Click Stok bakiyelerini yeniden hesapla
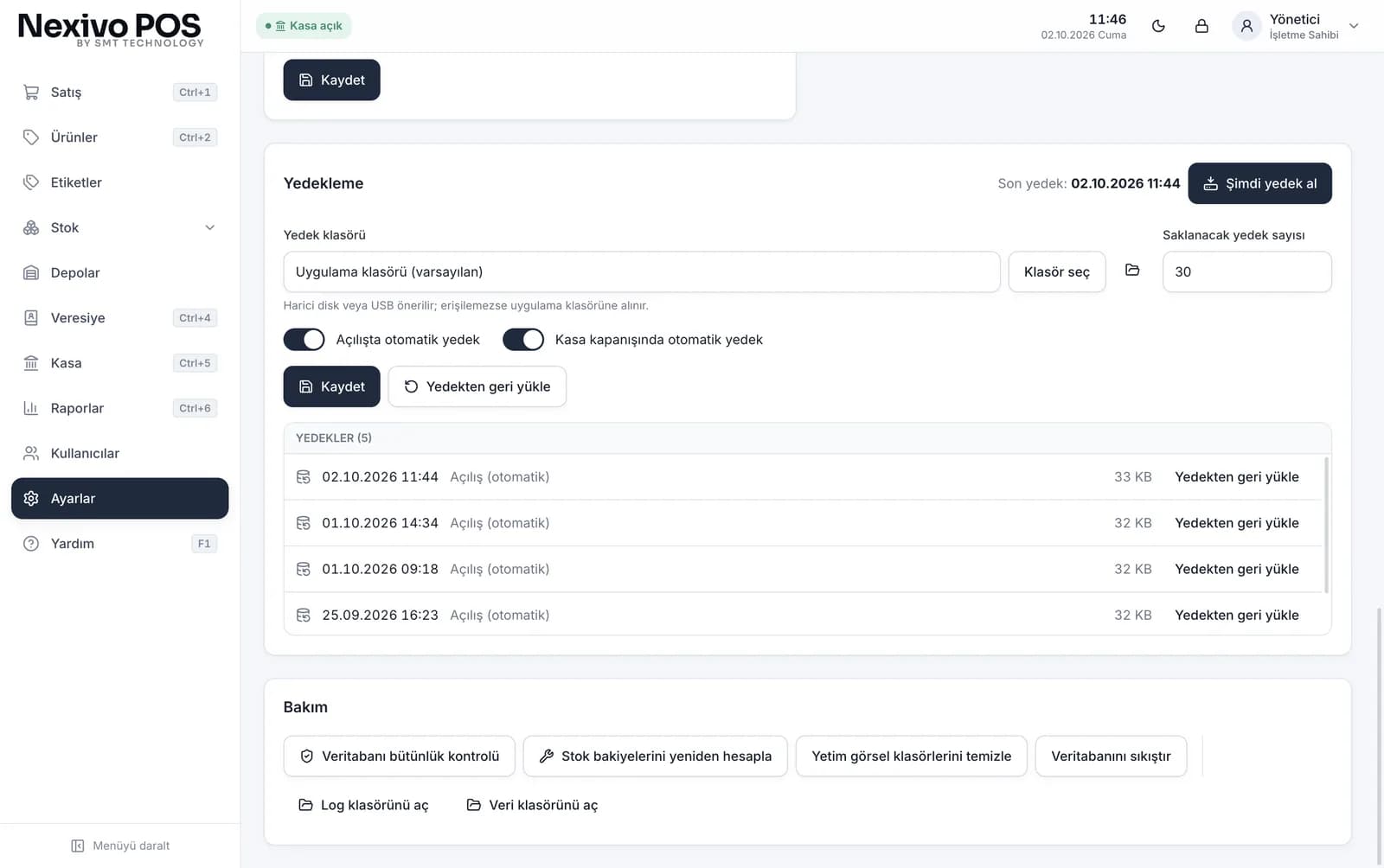 click(x=655, y=756)
